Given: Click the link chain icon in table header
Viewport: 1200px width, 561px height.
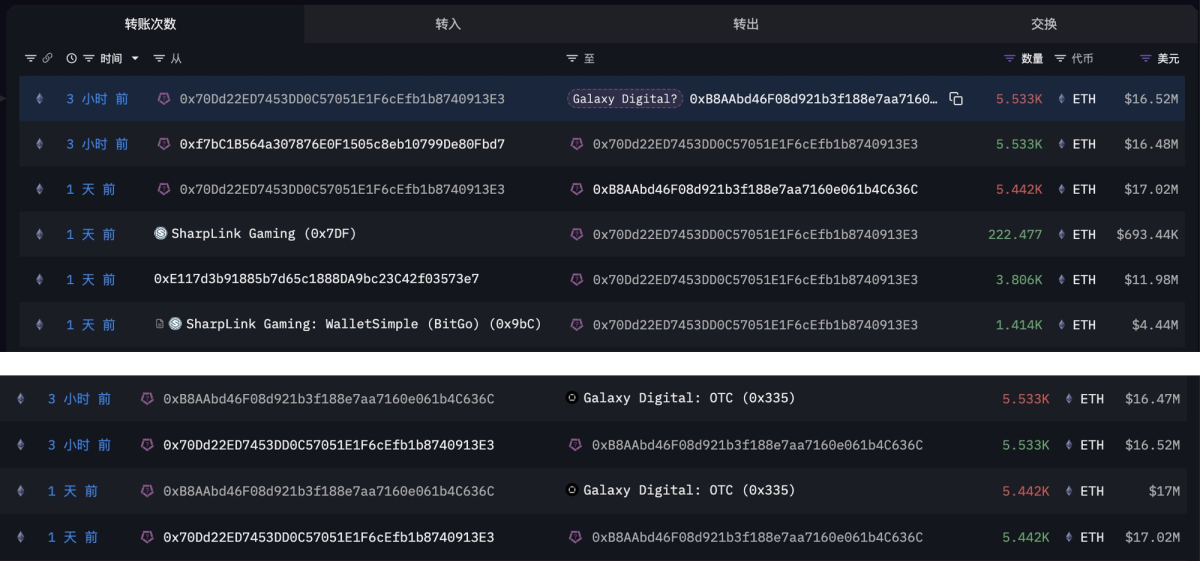Looking at the screenshot, I should pos(47,59).
